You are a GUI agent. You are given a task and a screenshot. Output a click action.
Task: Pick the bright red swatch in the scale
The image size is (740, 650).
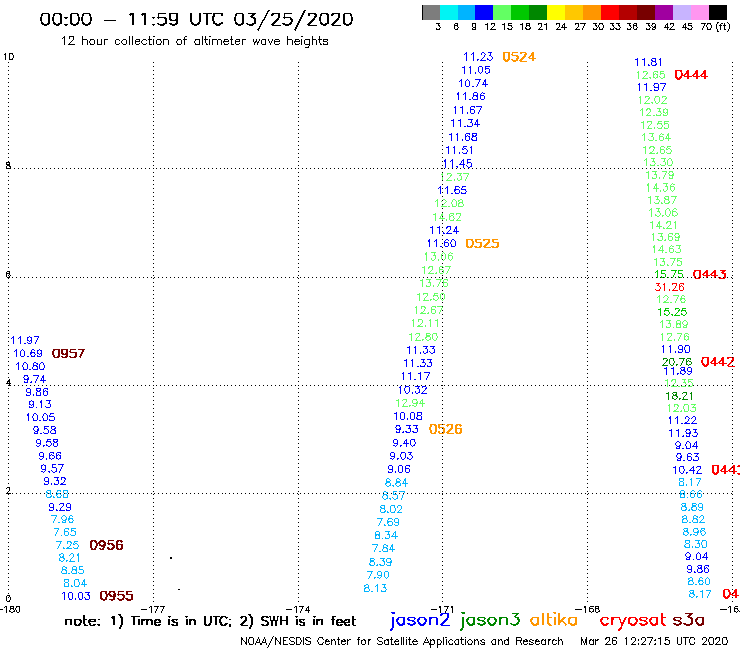610,12
